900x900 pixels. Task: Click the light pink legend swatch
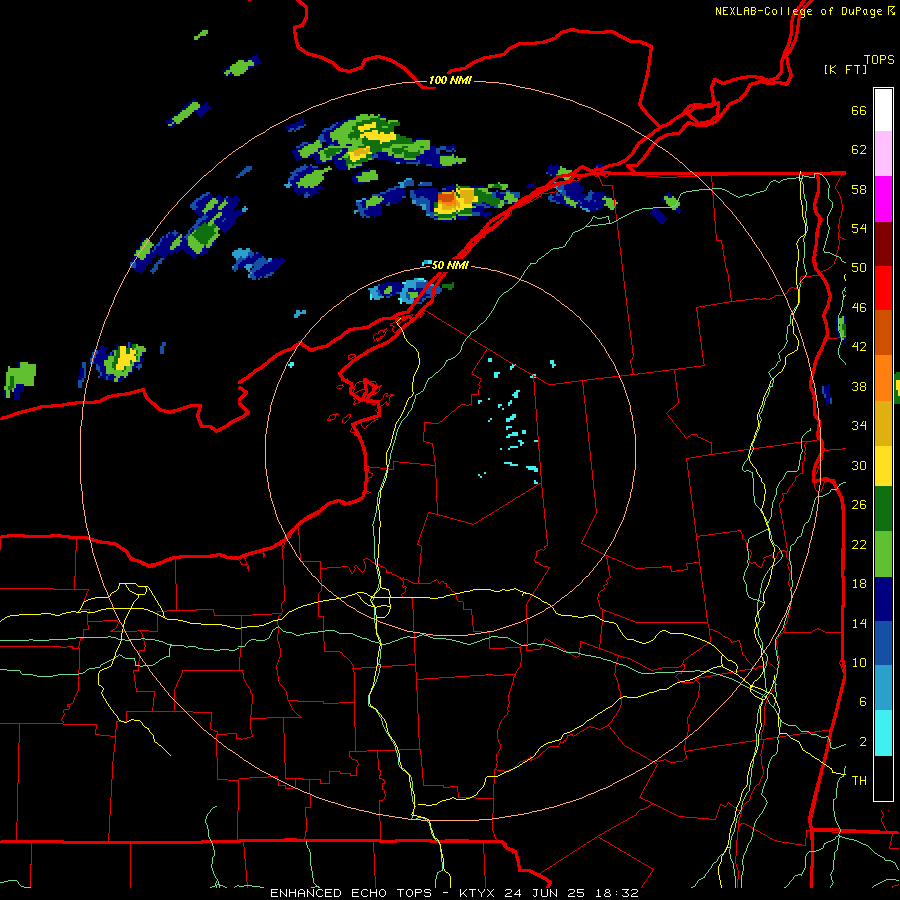883,154
